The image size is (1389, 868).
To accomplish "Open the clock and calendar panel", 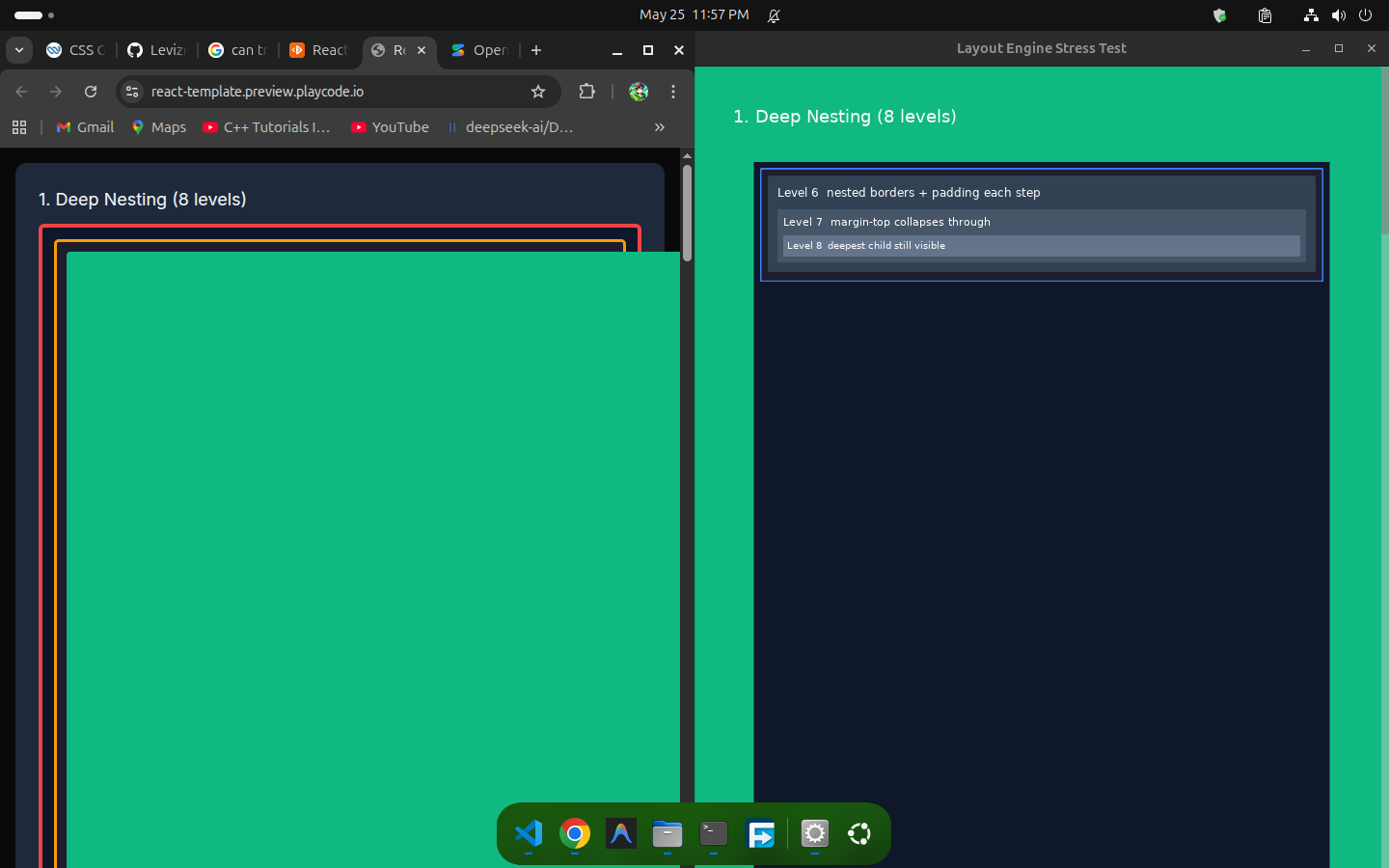I will coord(694,14).
